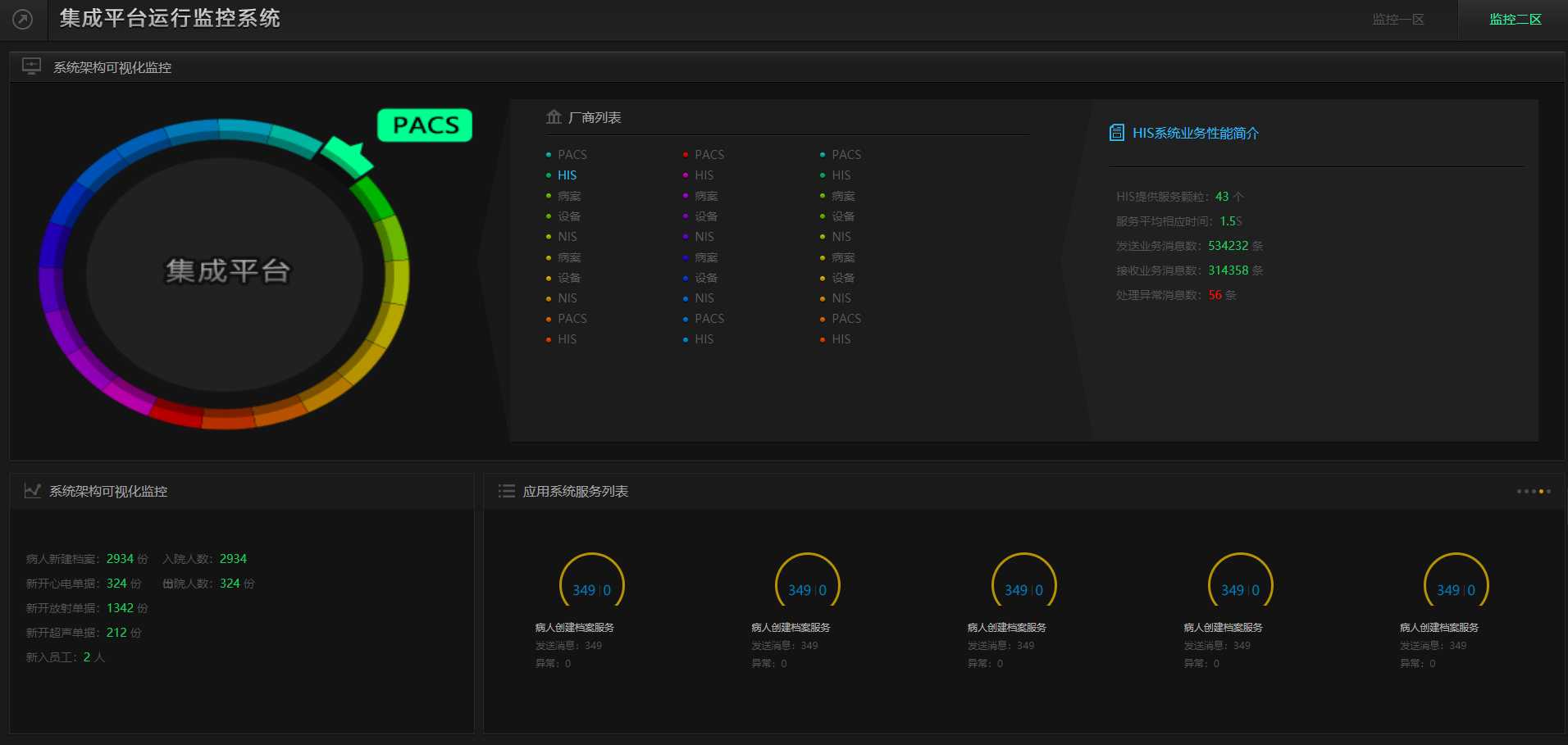Click the HIS提供服务颗粒 value 43
This screenshot has width=1568, height=745.
click(1222, 197)
